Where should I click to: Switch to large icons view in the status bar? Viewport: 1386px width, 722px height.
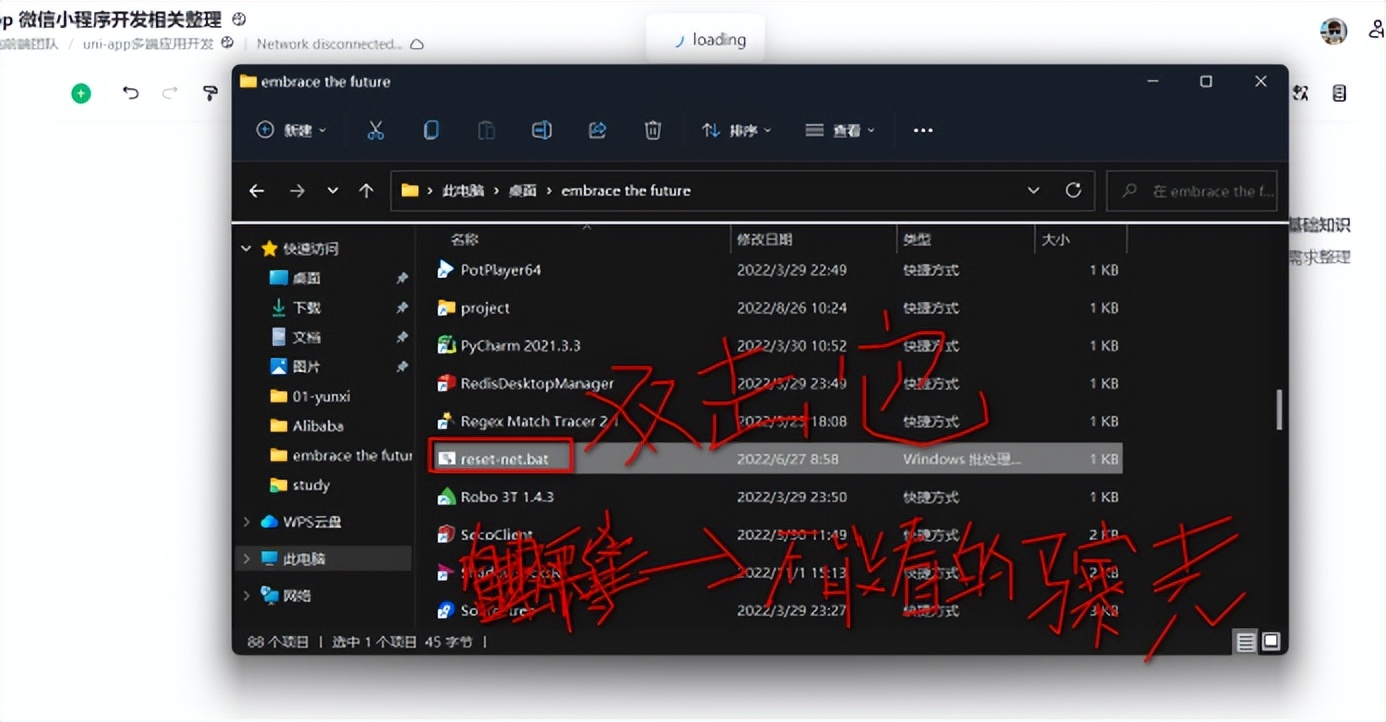tap(1269, 641)
